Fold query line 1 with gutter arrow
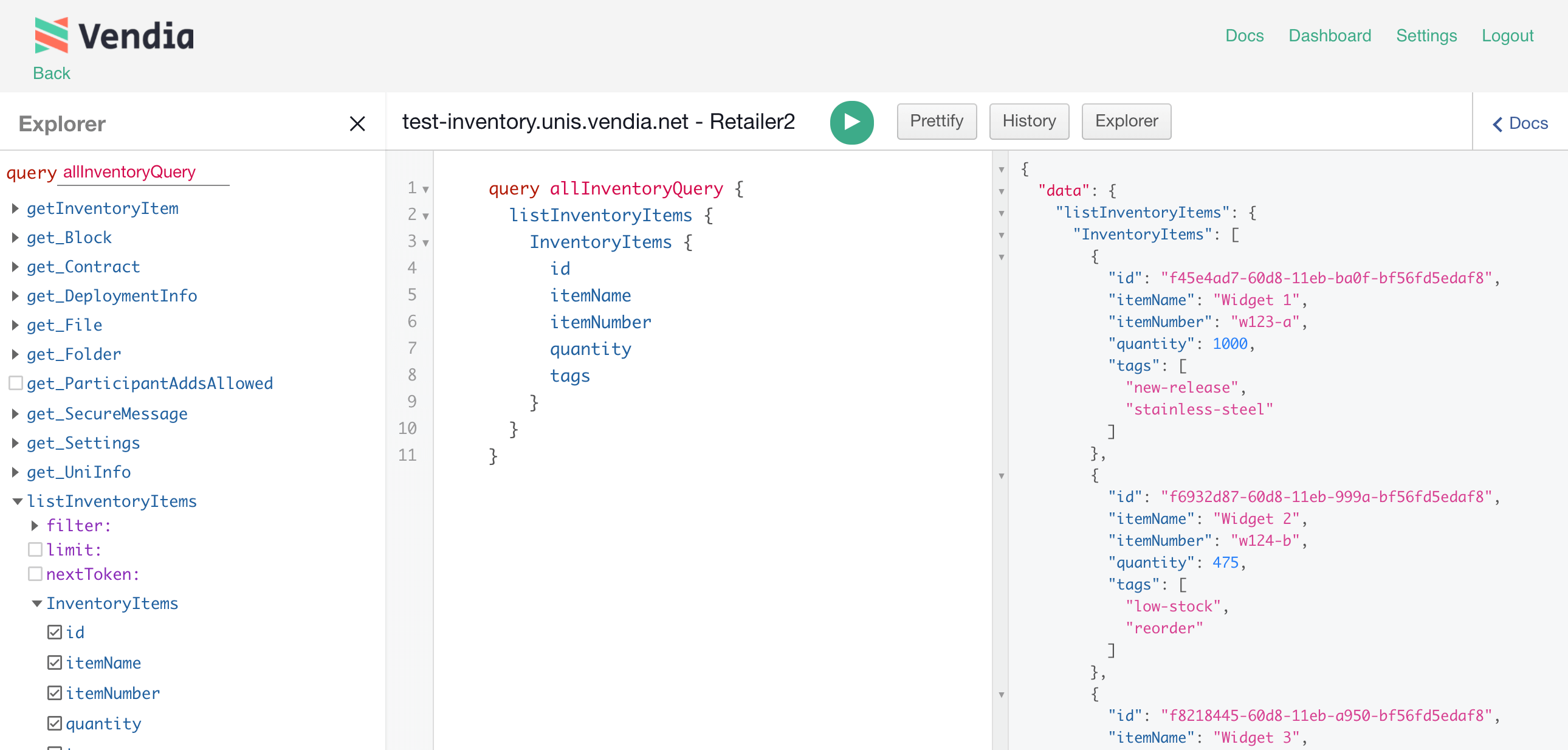1568x750 pixels. pyautogui.click(x=425, y=190)
